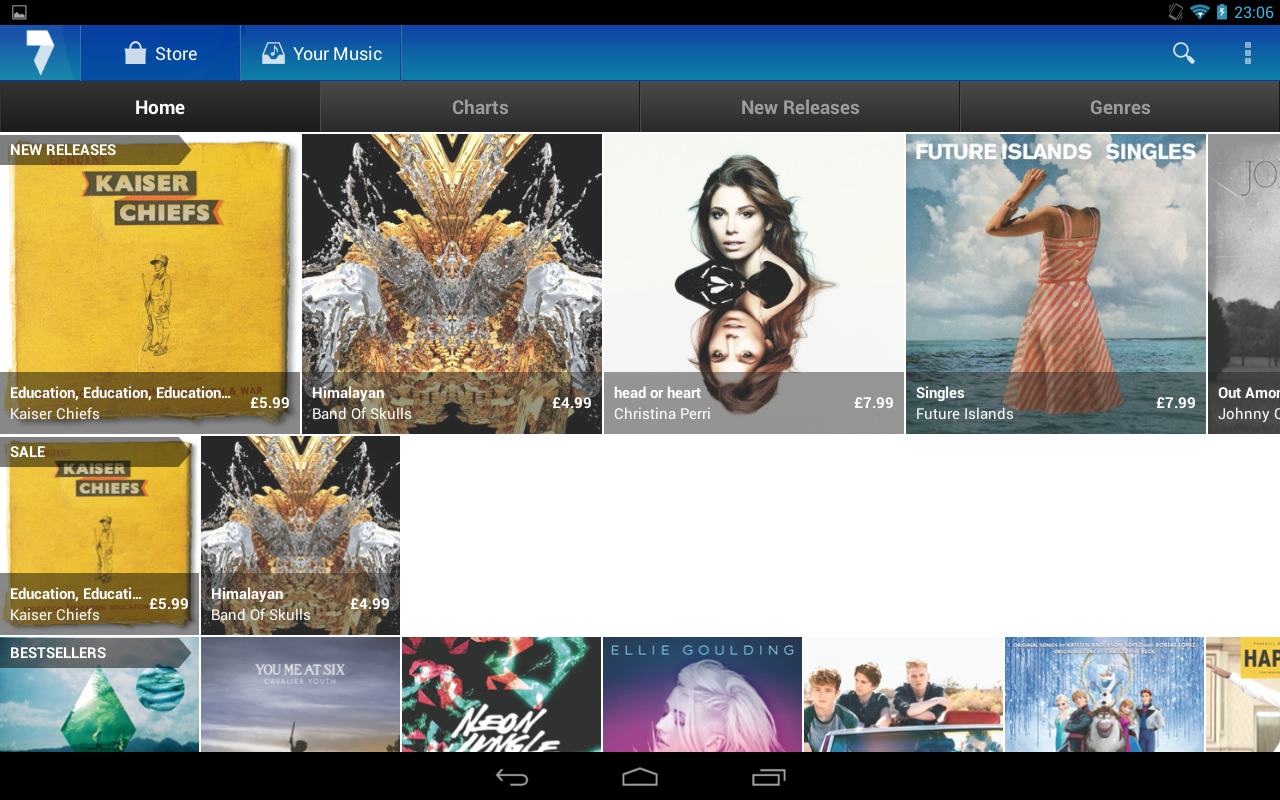Open Himalayan album in New Releases row
The image size is (1280, 800).
(452, 284)
